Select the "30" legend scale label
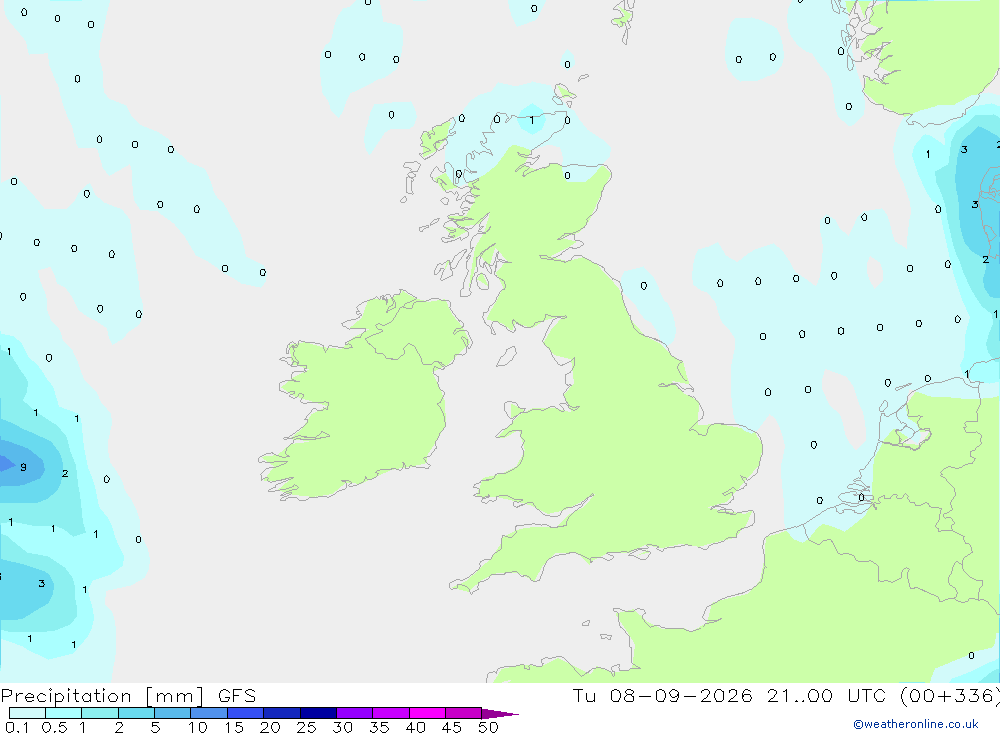 [x=342, y=727]
